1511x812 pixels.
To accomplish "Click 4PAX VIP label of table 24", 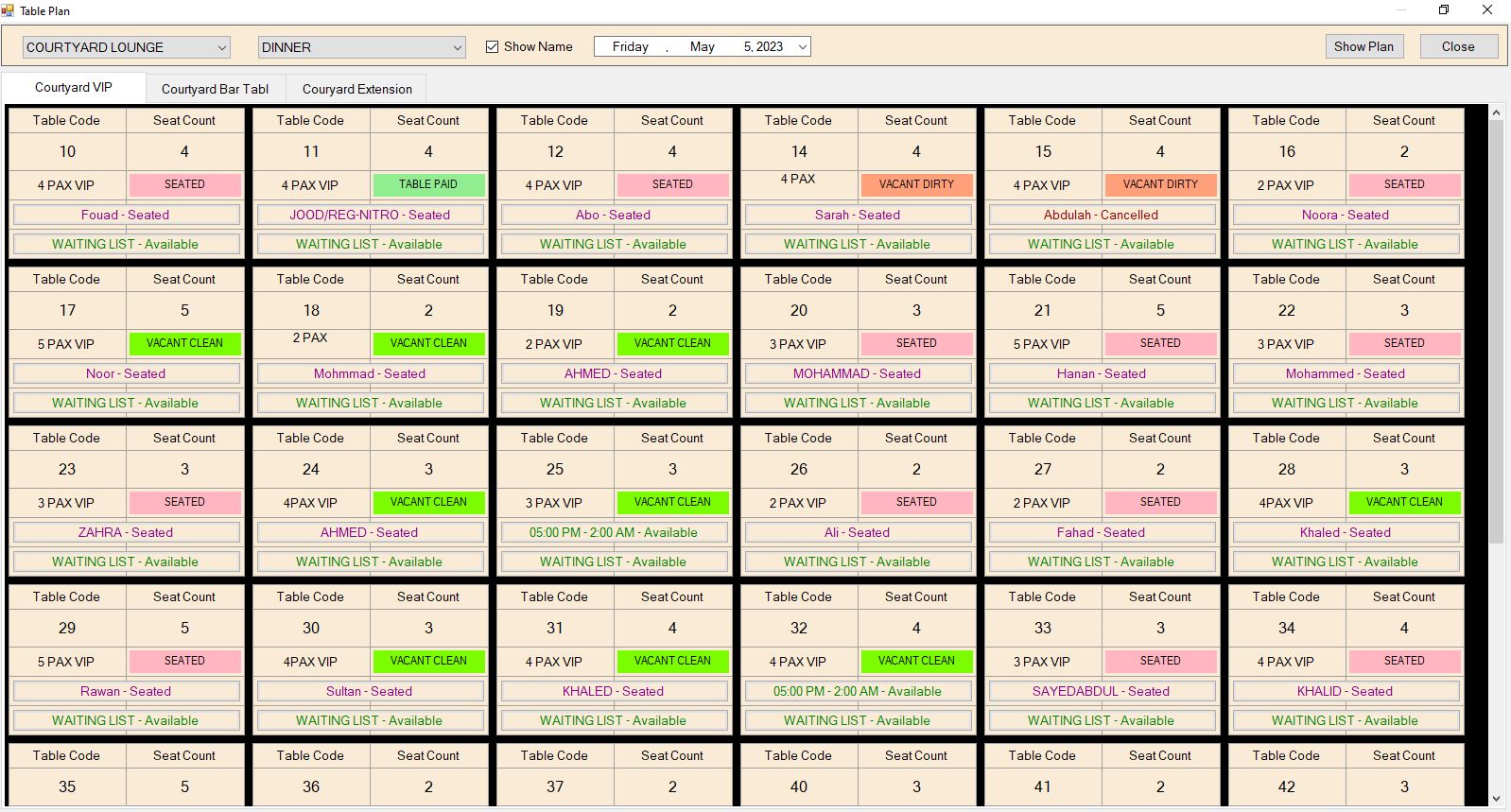I will [x=310, y=503].
